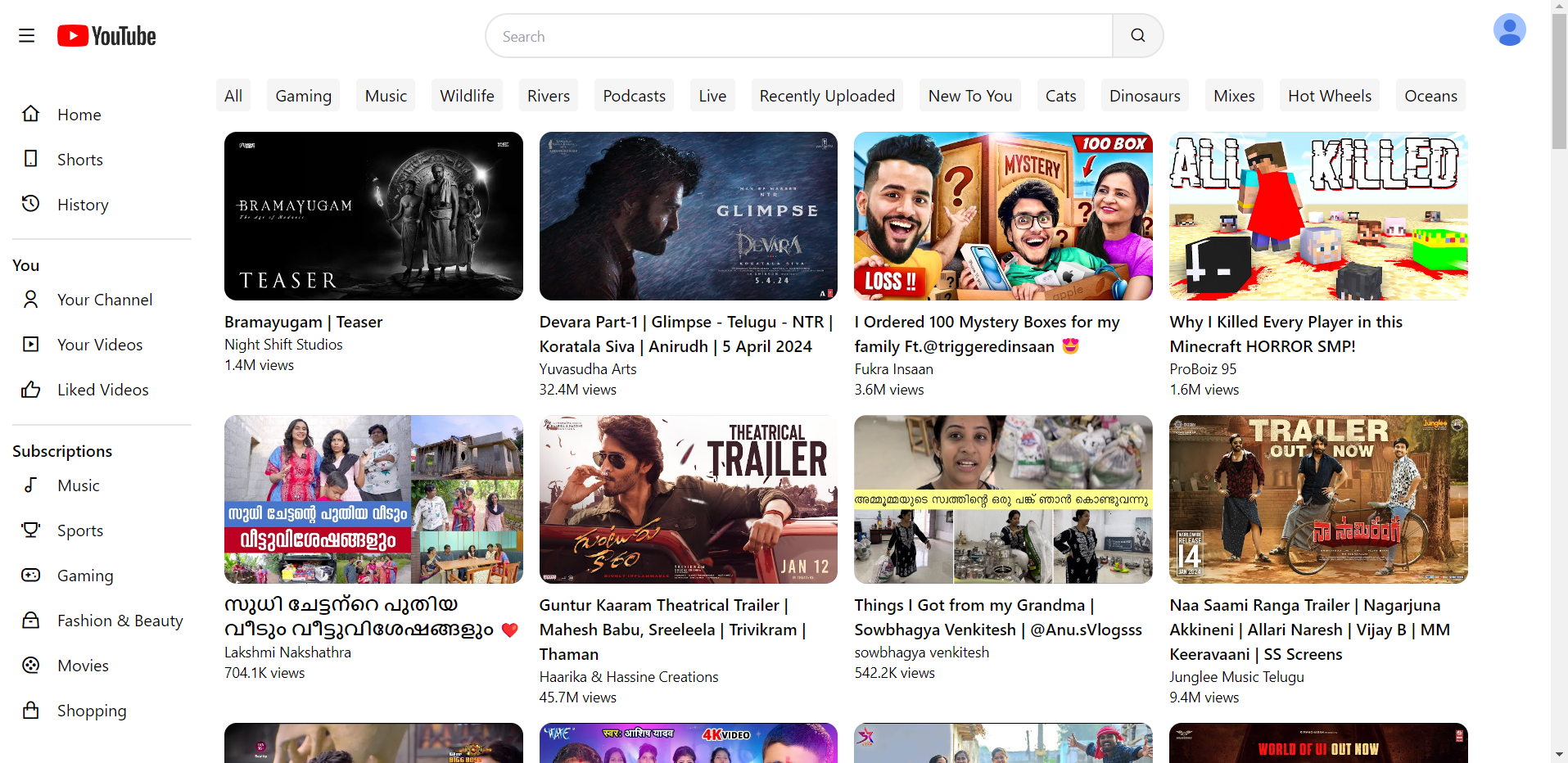Open the Minecraft All Killed thumbnail

tap(1318, 216)
